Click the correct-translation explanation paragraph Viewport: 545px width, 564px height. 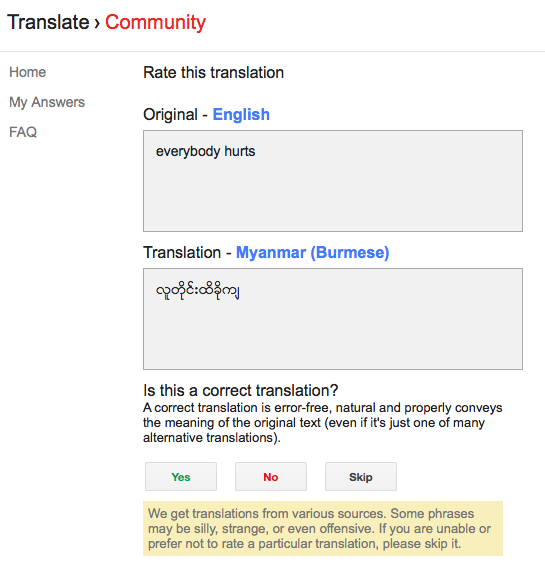[x=323, y=423]
